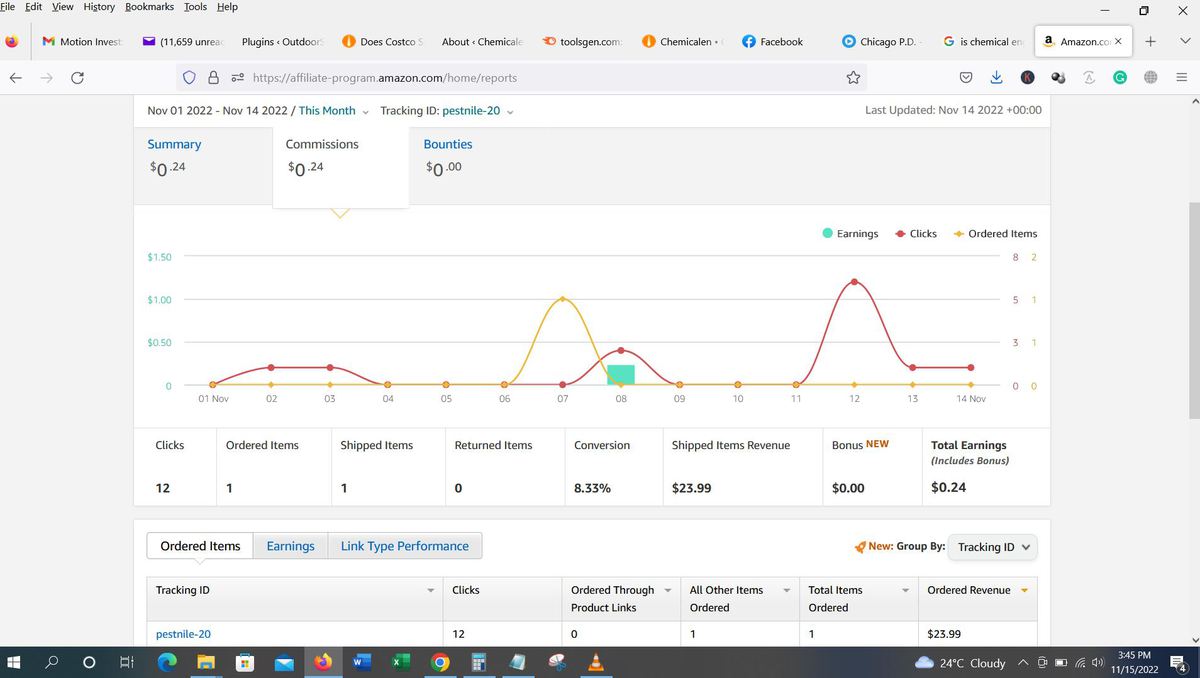The height and width of the screenshot is (678, 1200).
Task: Open the Tools menu
Action: pyautogui.click(x=195, y=7)
